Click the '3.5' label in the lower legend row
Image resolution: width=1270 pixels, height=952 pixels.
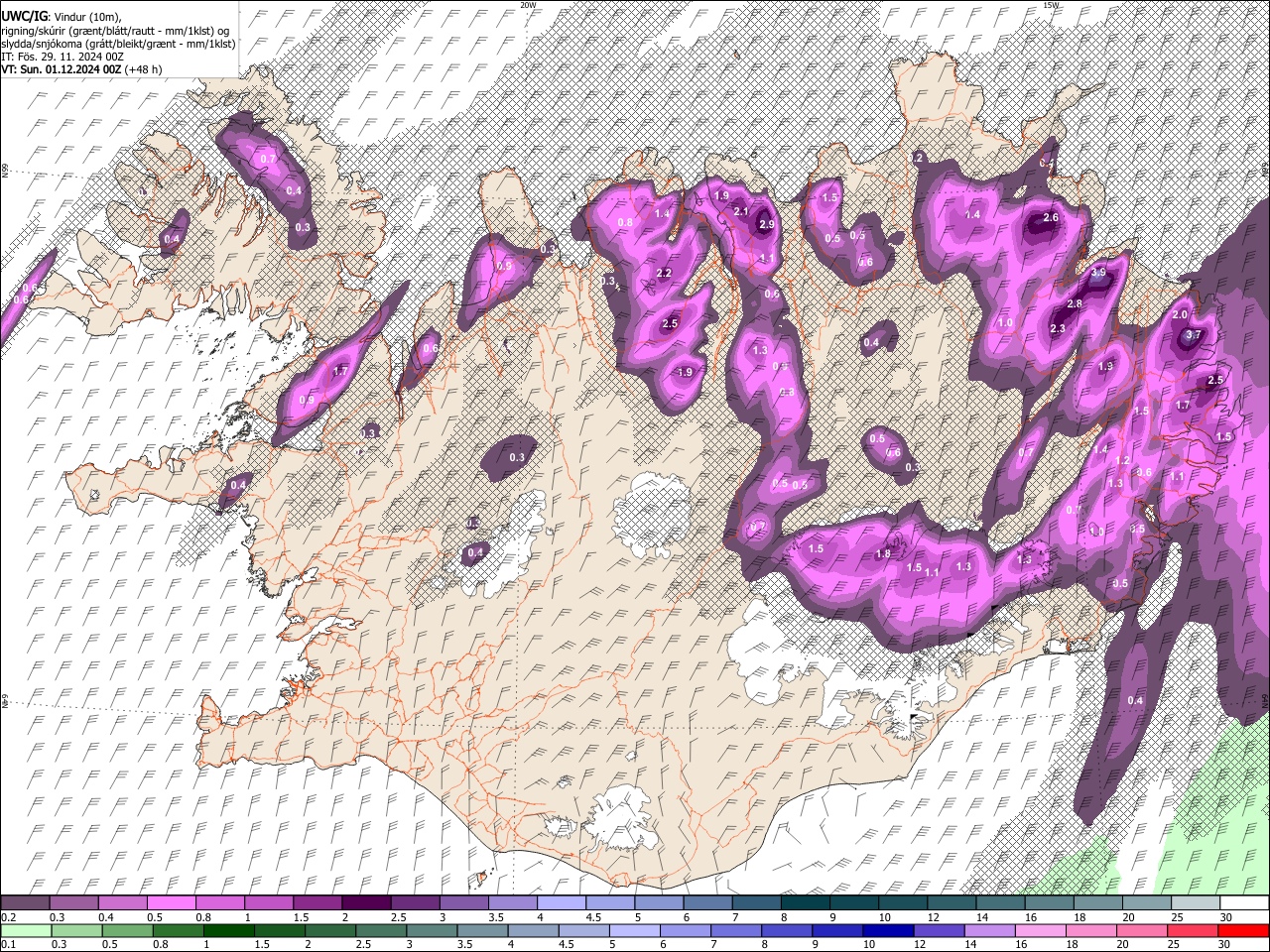click(x=464, y=943)
